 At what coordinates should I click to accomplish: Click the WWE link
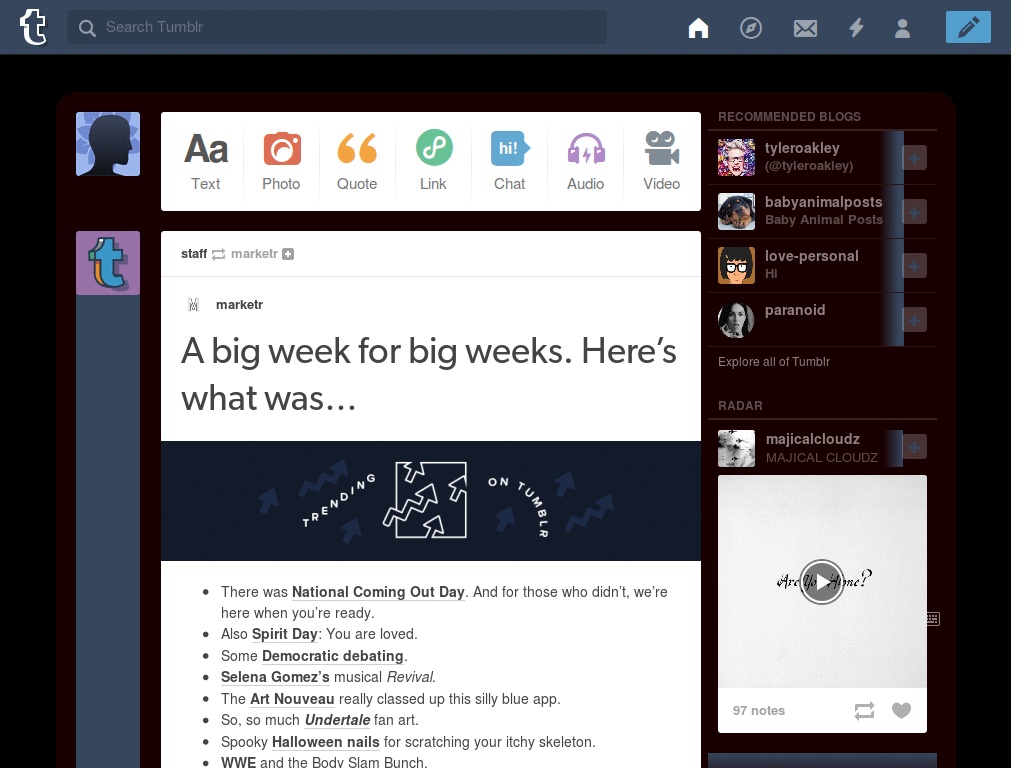(238, 762)
